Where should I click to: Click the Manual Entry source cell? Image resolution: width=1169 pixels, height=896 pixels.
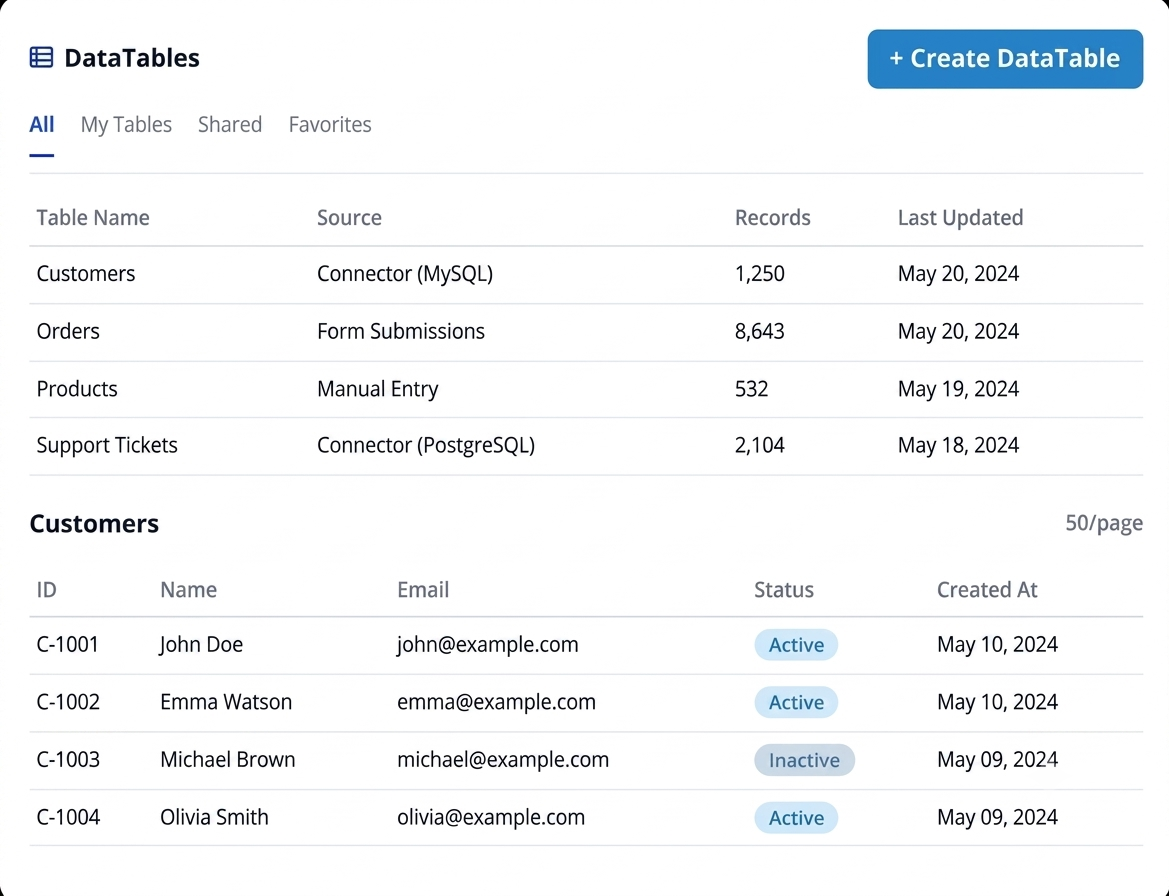click(377, 389)
